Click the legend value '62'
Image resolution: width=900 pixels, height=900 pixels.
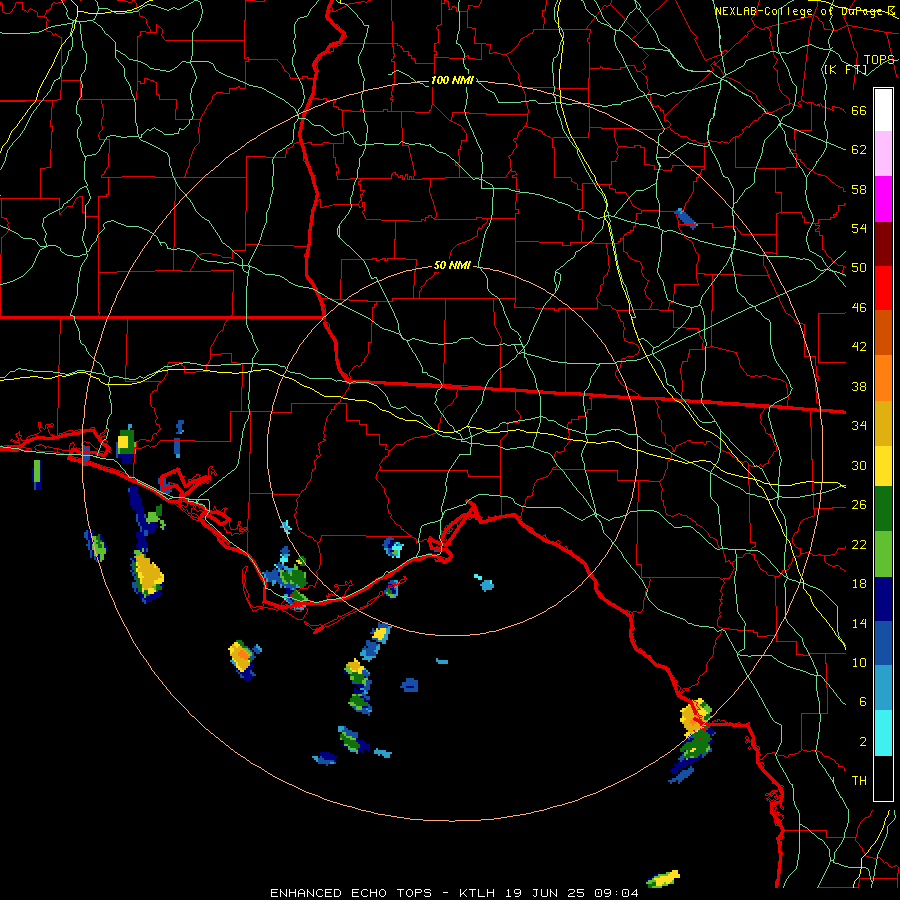click(859, 150)
